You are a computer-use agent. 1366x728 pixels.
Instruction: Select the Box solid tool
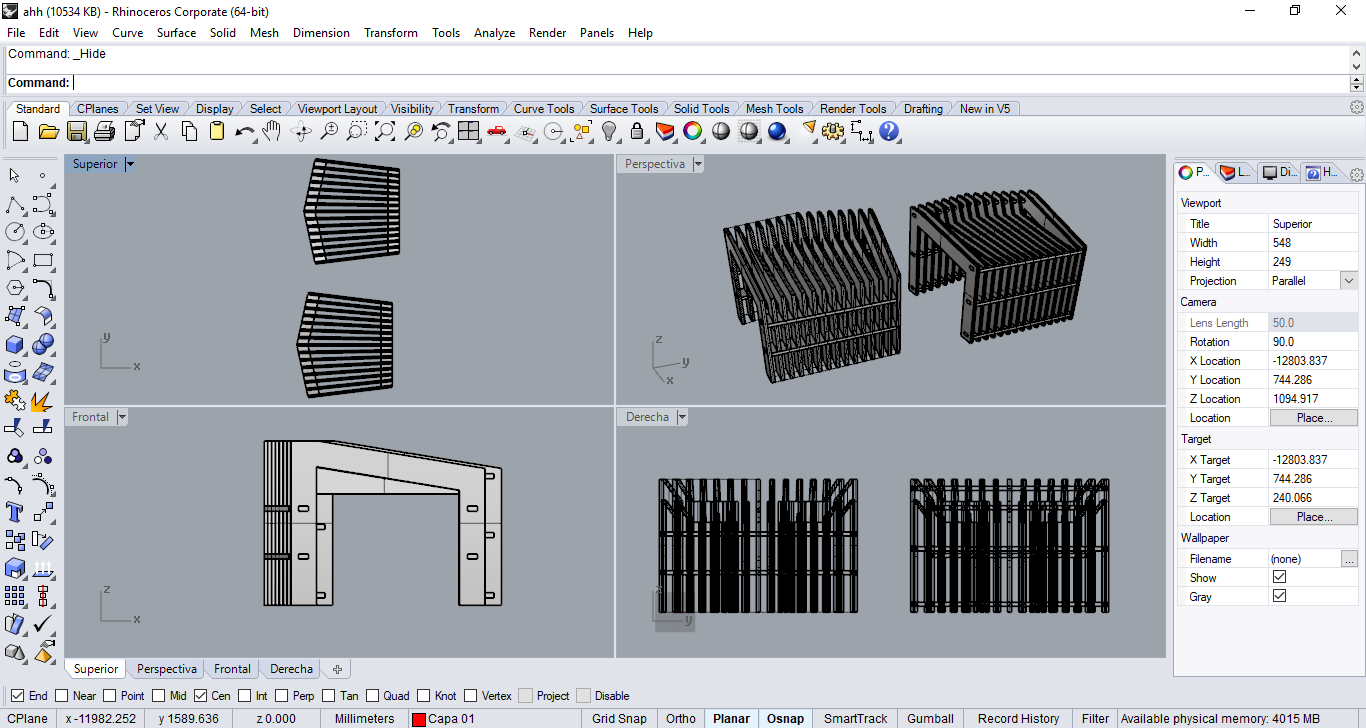(x=15, y=345)
